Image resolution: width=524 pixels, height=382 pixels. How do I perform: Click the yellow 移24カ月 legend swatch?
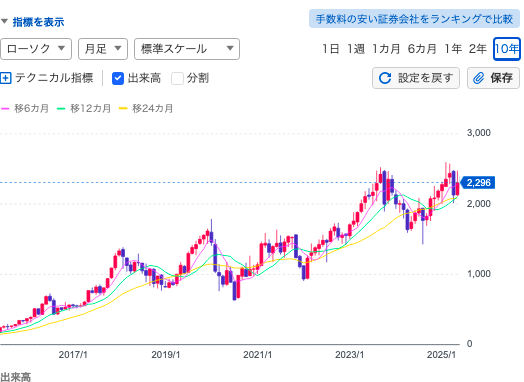123,109
